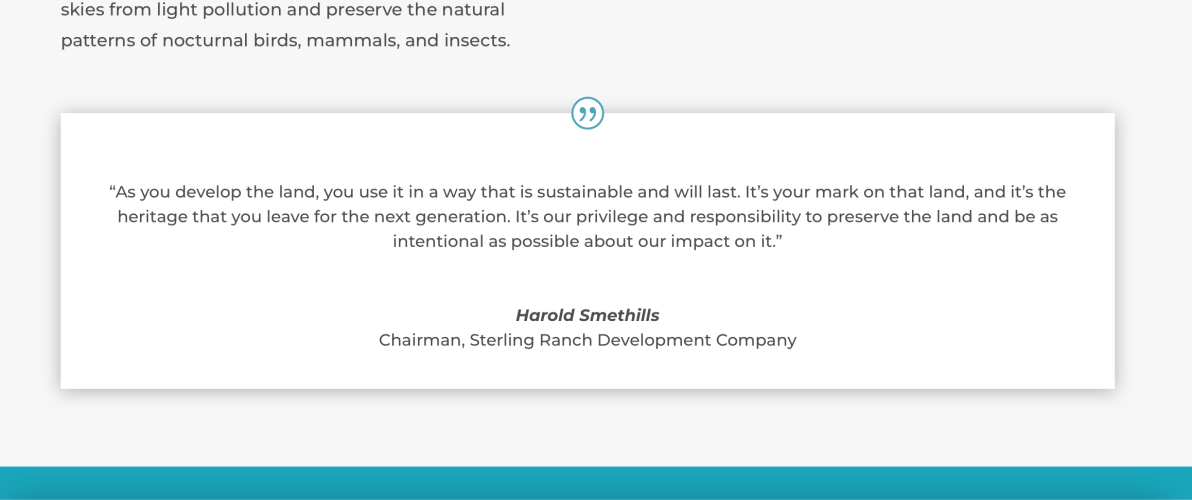Click the teal banner at page bottom
Image resolution: width=1192 pixels, height=500 pixels.
click(x=596, y=483)
